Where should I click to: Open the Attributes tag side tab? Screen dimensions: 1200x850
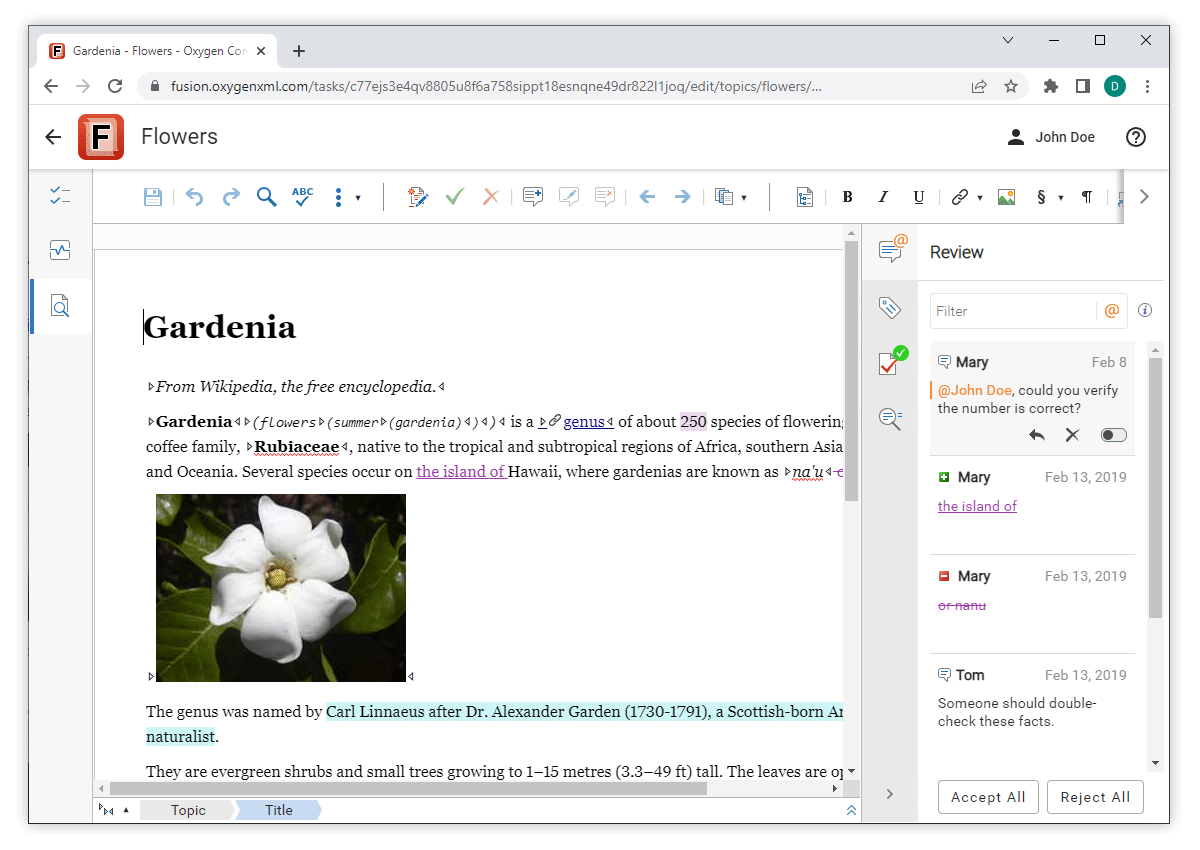pyautogui.click(x=889, y=307)
